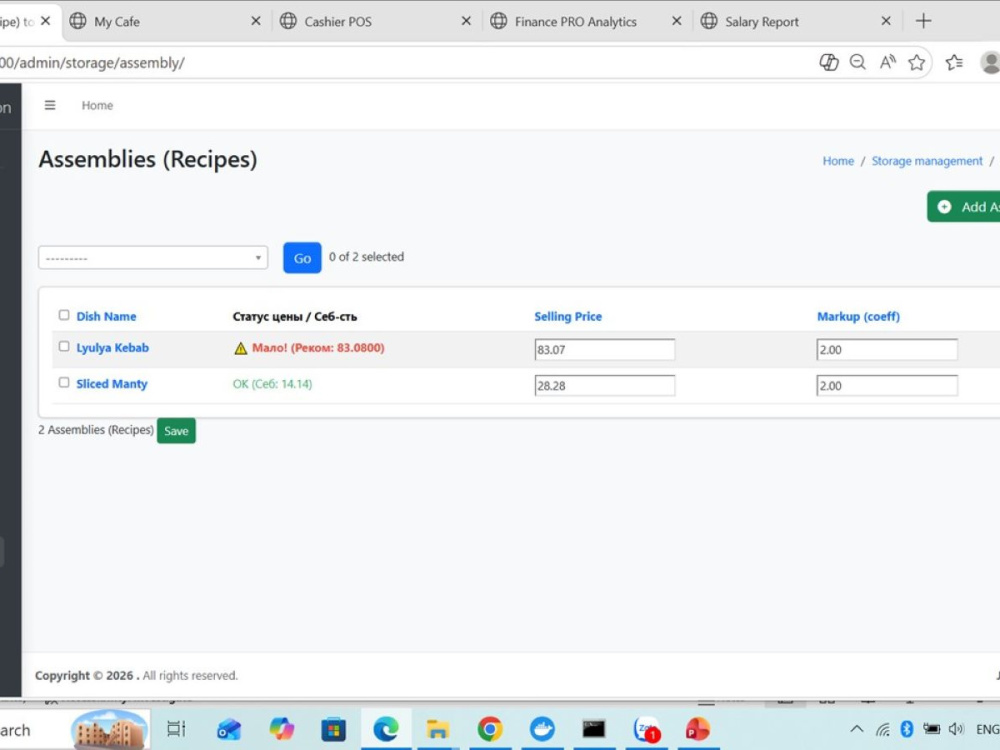Open Google Chrome from the taskbar
Viewport: 1000px width, 750px height.
click(x=490, y=728)
